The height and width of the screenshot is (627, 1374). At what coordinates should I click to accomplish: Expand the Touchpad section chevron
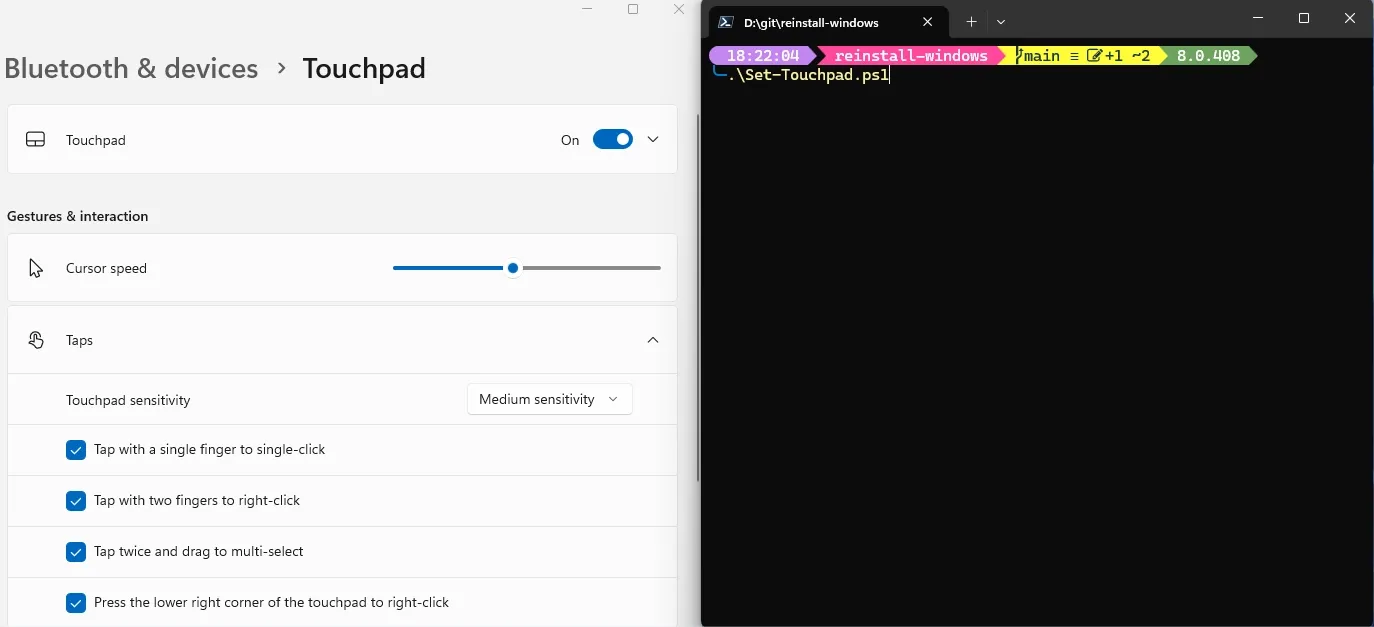tap(653, 140)
